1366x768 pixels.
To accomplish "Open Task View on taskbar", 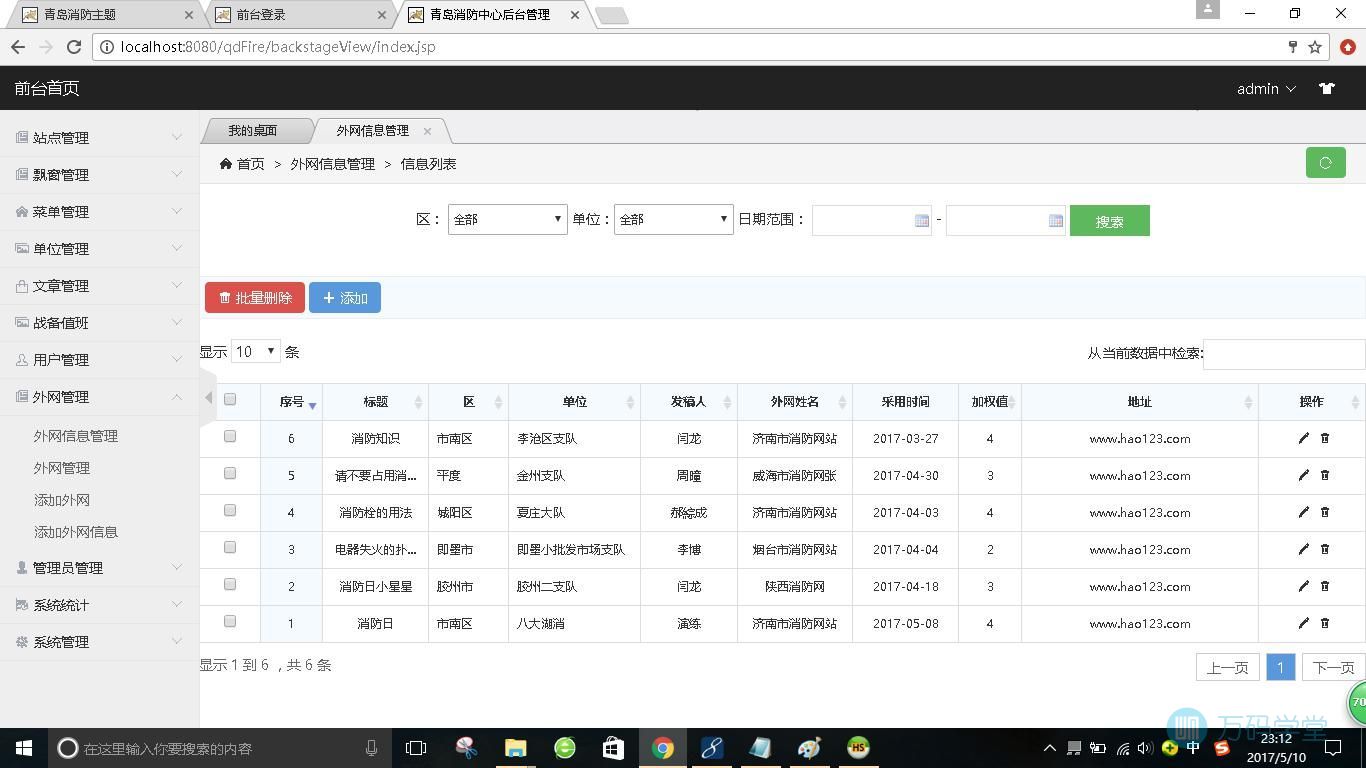I will [x=416, y=748].
